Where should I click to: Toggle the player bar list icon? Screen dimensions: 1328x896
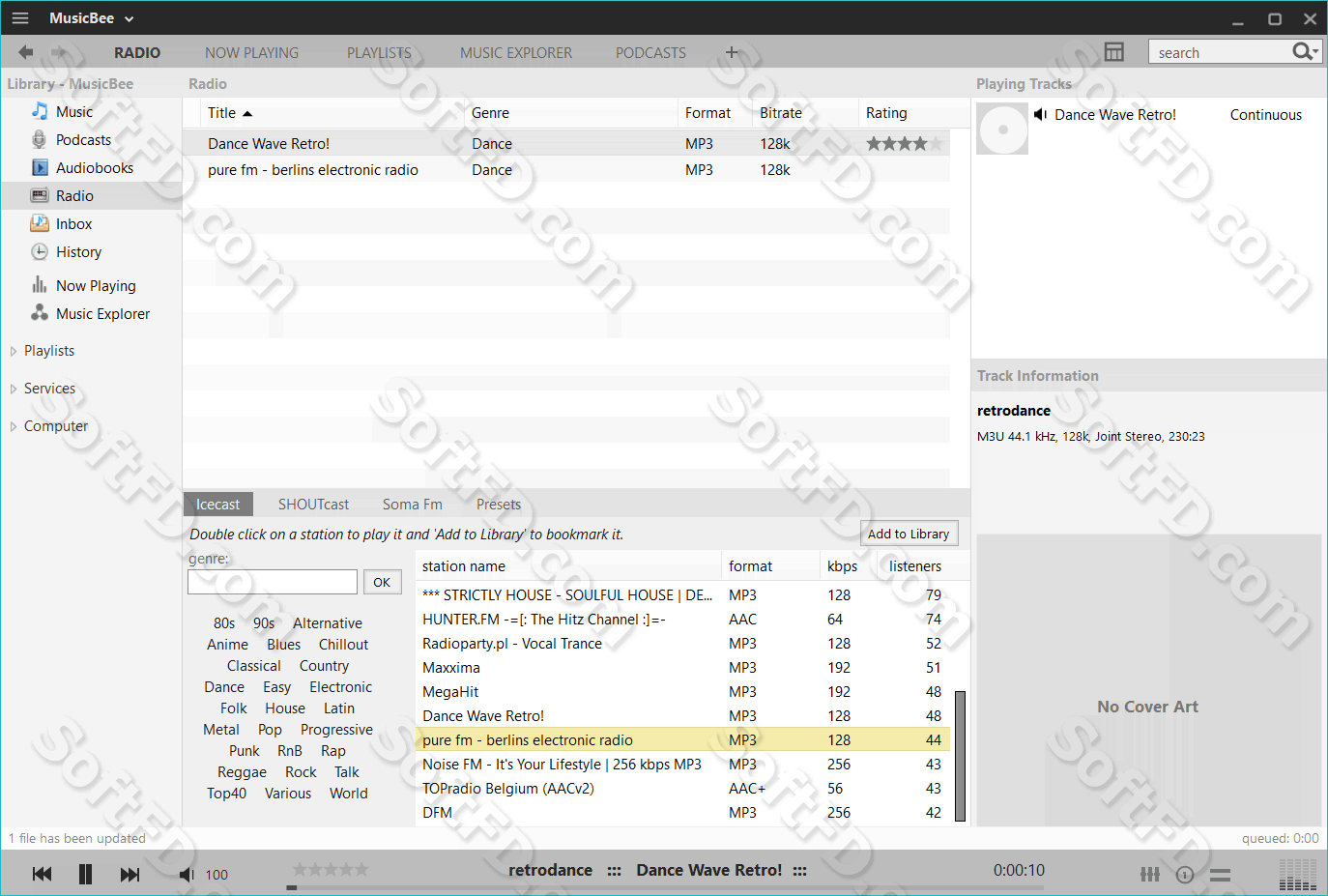point(1221,875)
